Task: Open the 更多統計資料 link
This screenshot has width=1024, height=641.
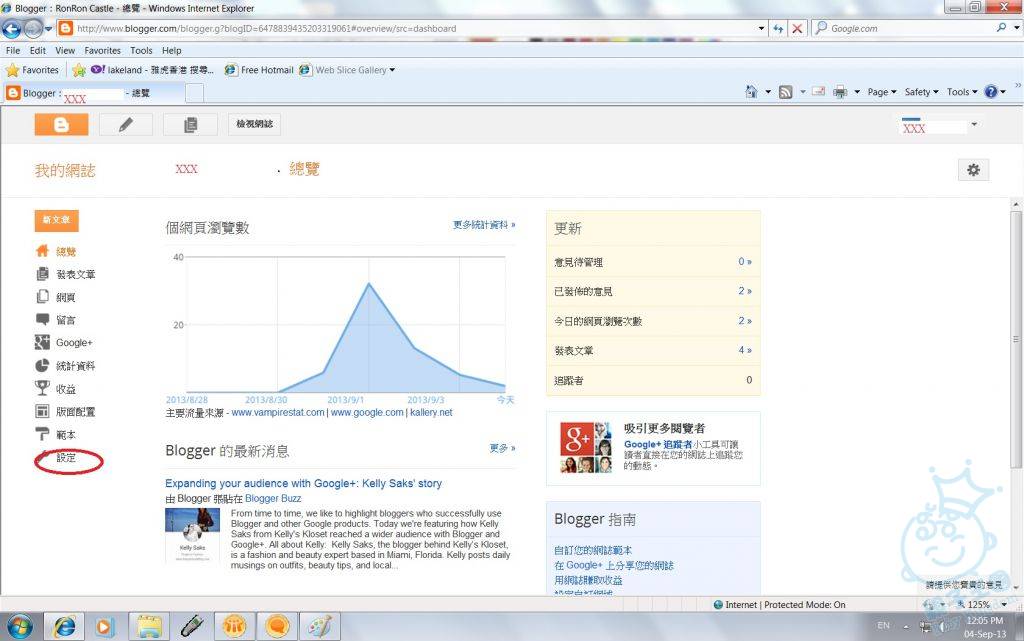Action: (x=484, y=225)
